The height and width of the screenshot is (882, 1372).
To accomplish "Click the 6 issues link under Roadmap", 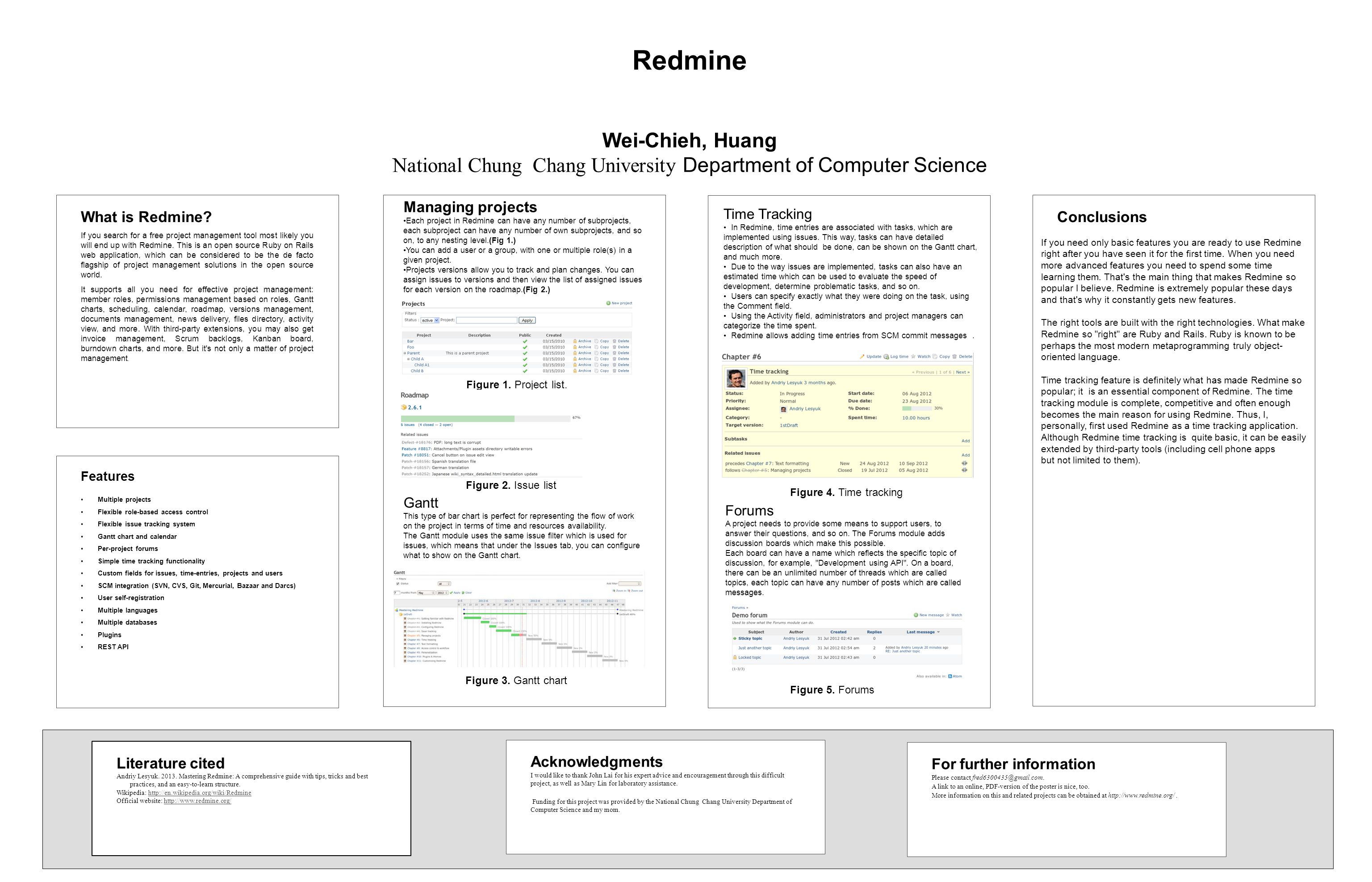I will 408,425.
